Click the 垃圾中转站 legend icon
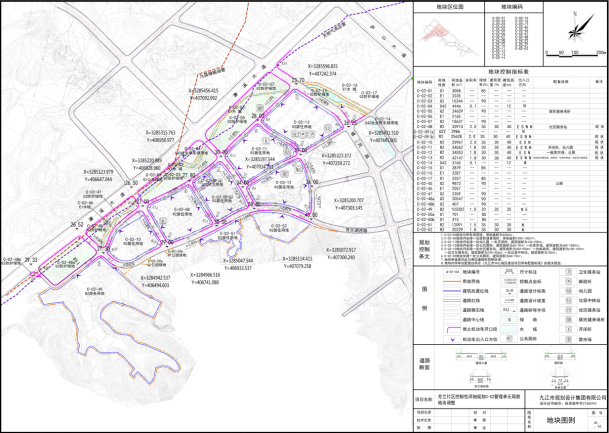This screenshot has height=433, width=609. (568, 301)
